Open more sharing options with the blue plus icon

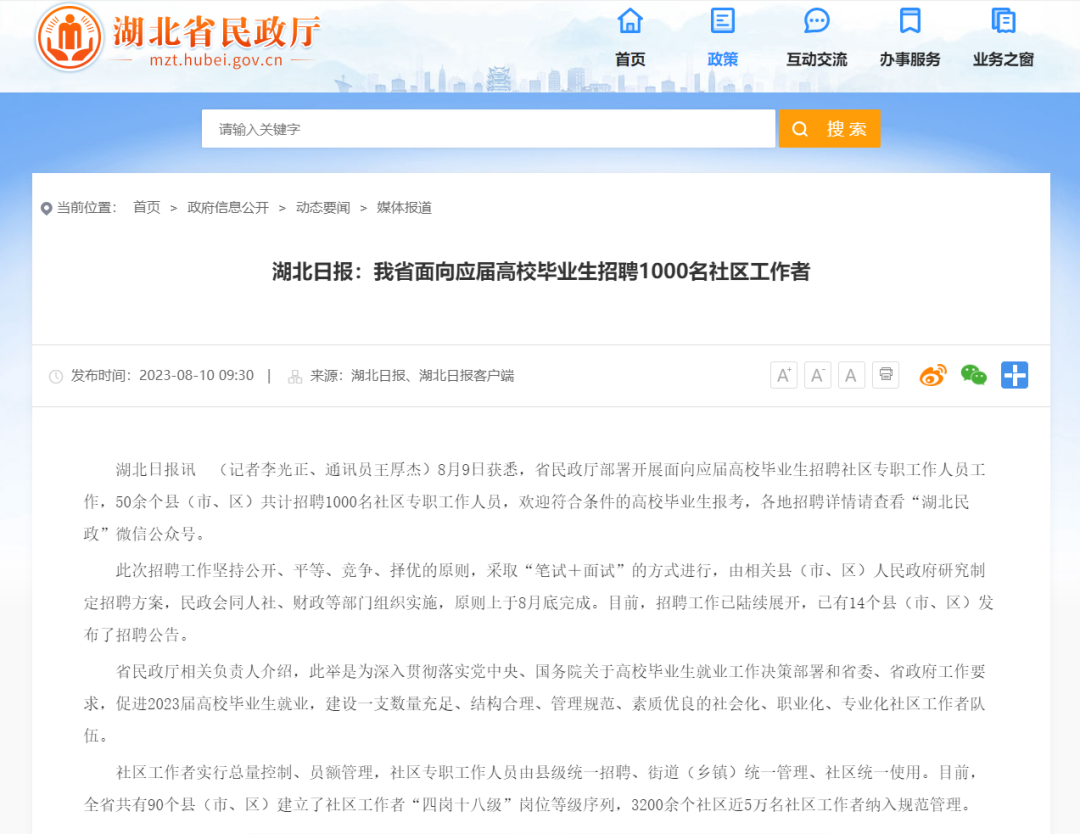click(x=1014, y=374)
